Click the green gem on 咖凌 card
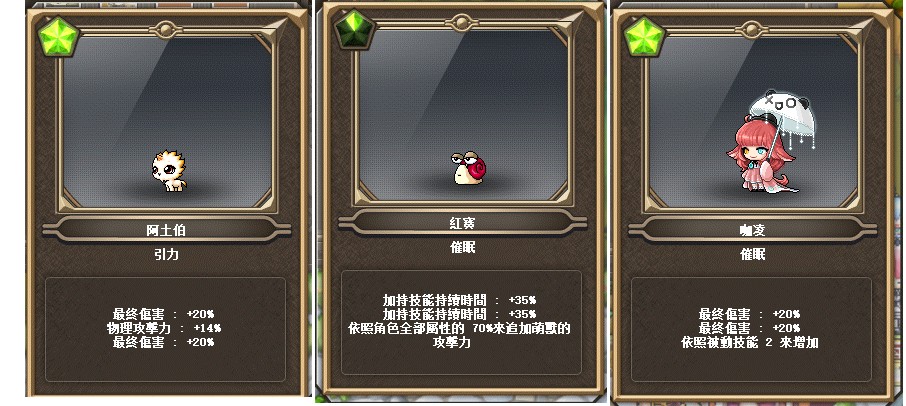 click(645, 36)
